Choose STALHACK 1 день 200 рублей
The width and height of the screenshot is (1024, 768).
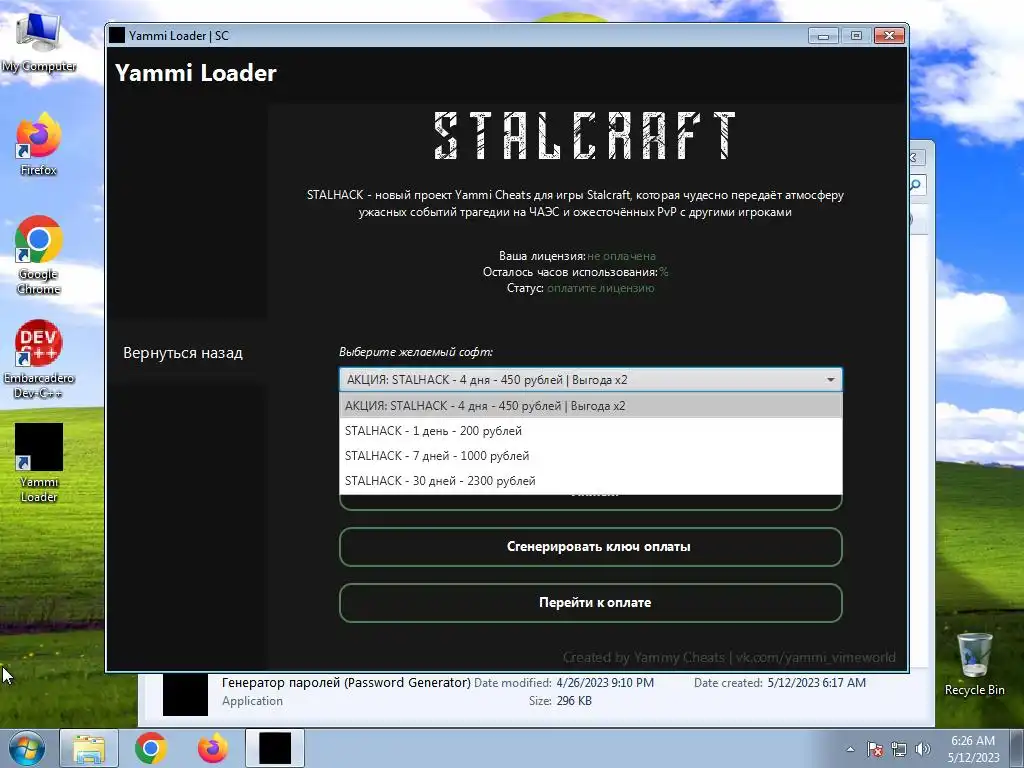coord(591,431)
